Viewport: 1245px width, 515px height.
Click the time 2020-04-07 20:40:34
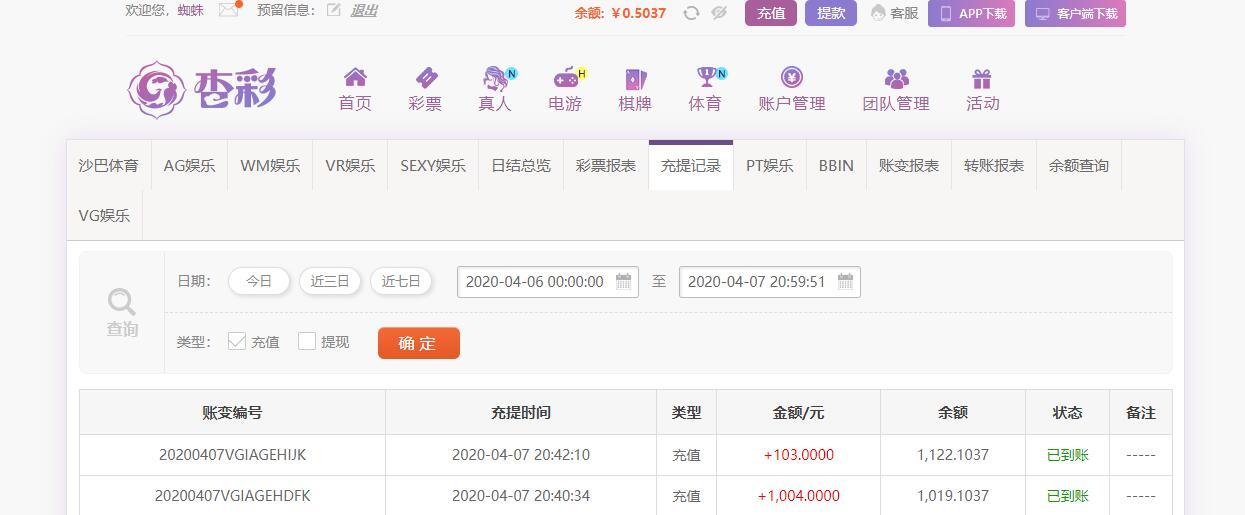pos(521,495)
